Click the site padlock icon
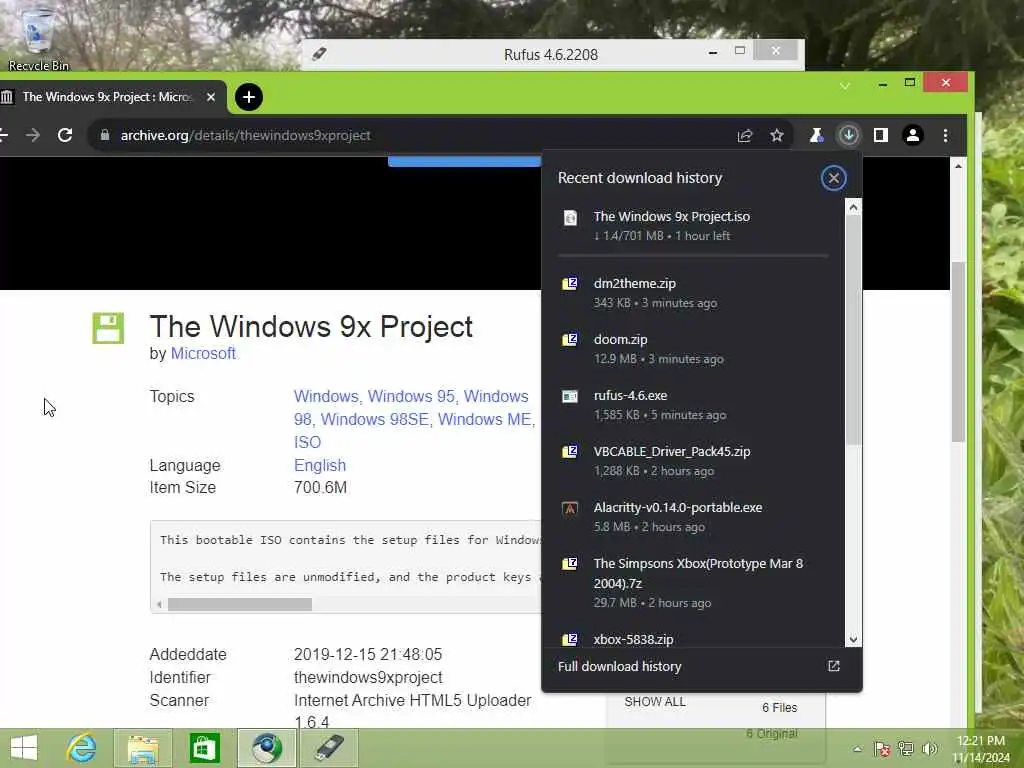Screen dimensions: 1024x768 point(104,135)
